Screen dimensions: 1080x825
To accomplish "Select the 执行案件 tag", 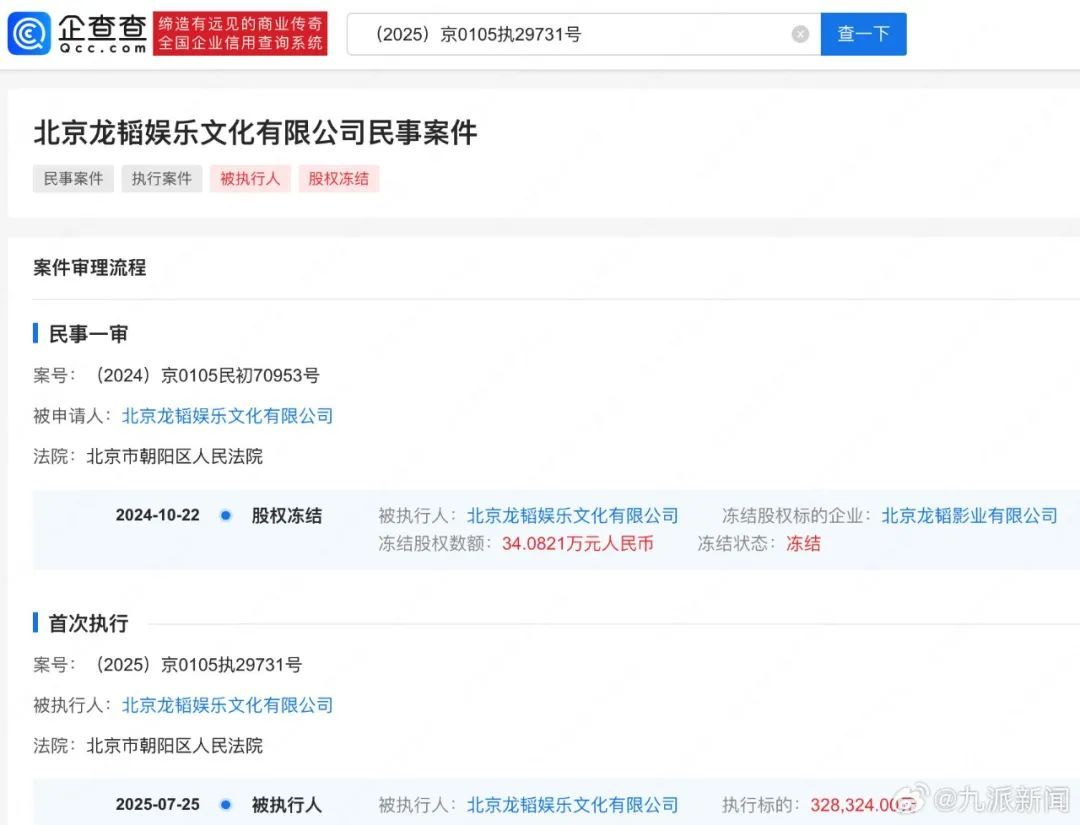I will point(162,179).
